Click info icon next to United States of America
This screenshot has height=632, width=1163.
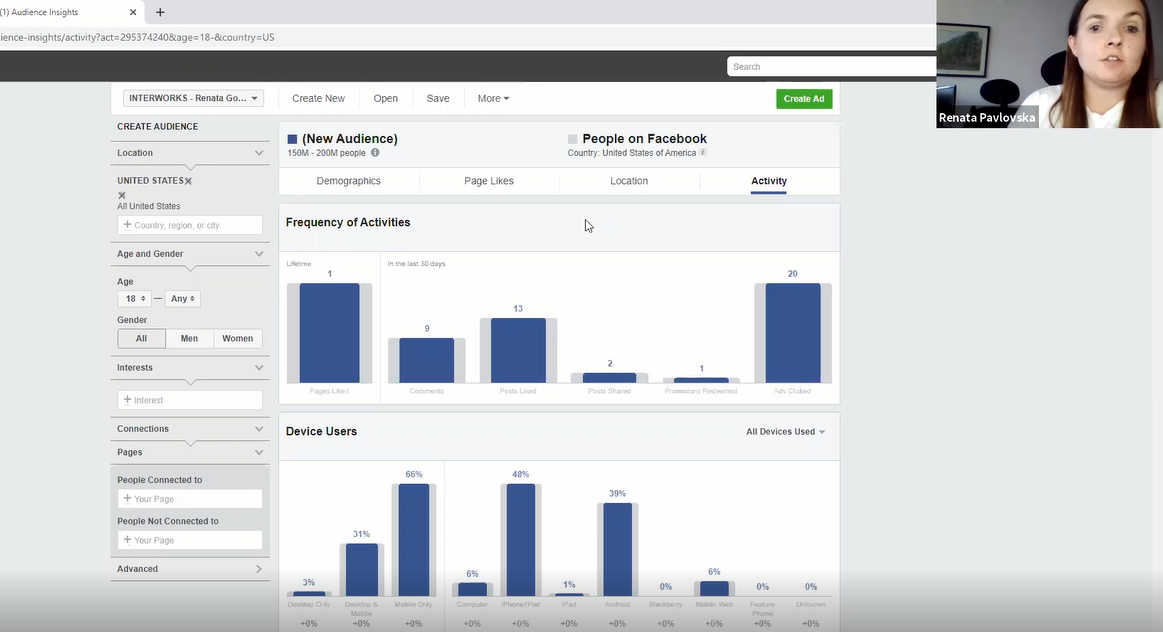(x=703, y=153)
